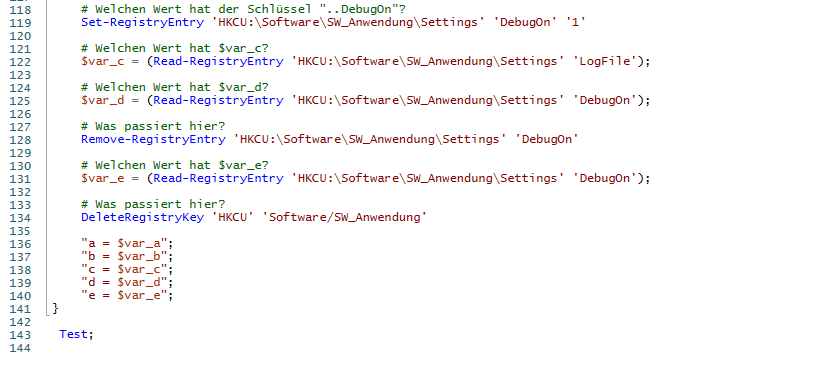This screenshot has height=365, width=829.
Task: Click the Test call on line 143
Action: 73,334
